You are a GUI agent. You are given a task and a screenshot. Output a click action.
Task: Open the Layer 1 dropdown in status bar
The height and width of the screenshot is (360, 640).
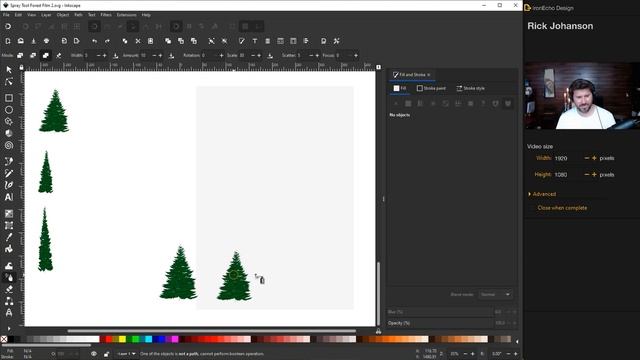tap(126, 354)
